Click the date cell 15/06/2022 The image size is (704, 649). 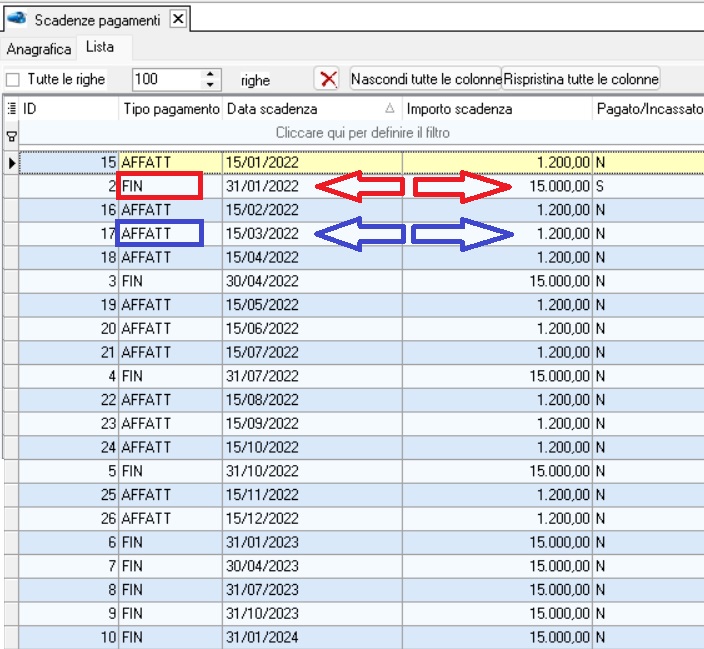(x=312, y=329)
